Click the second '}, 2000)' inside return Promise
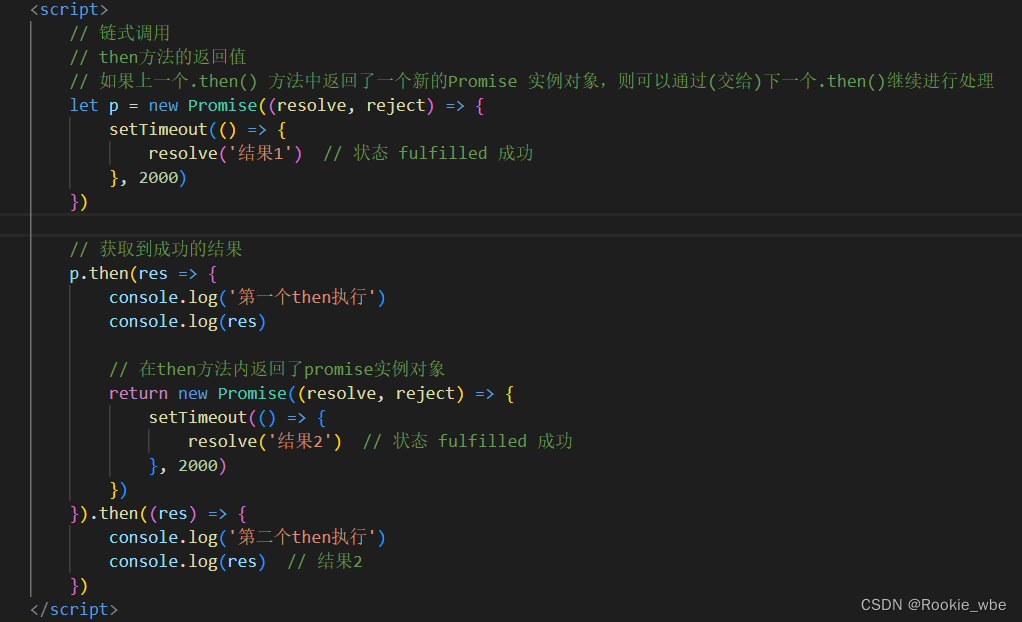This screenshot has height=622, width=1022. pyautogui.click(x=188, y=466)
